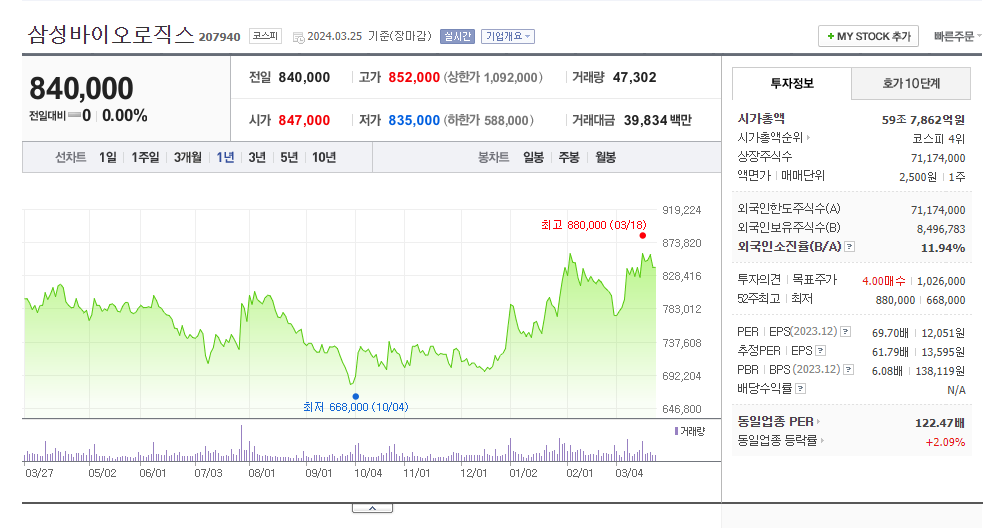Switch to the 호가10단계 tab

coord(911,84)
